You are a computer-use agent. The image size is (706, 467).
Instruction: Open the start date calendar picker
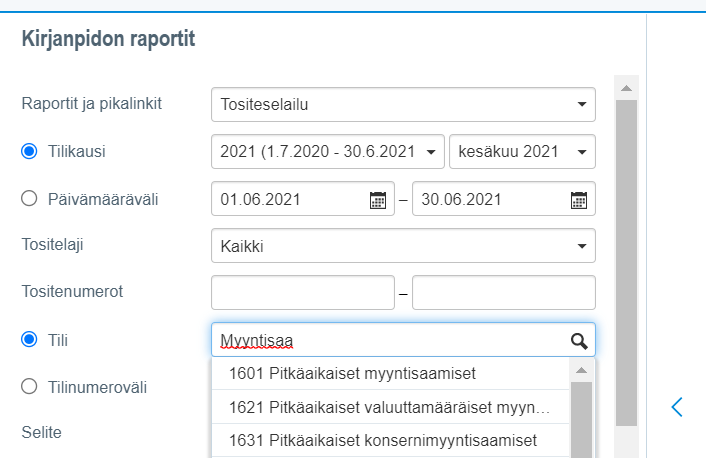coord(378,200)
